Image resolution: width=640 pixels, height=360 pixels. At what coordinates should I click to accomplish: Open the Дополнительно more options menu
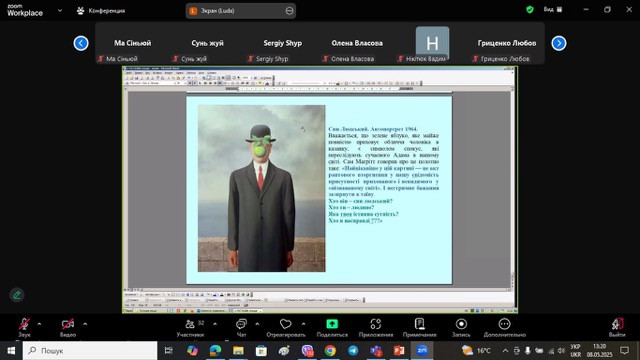tap(504, 327)
